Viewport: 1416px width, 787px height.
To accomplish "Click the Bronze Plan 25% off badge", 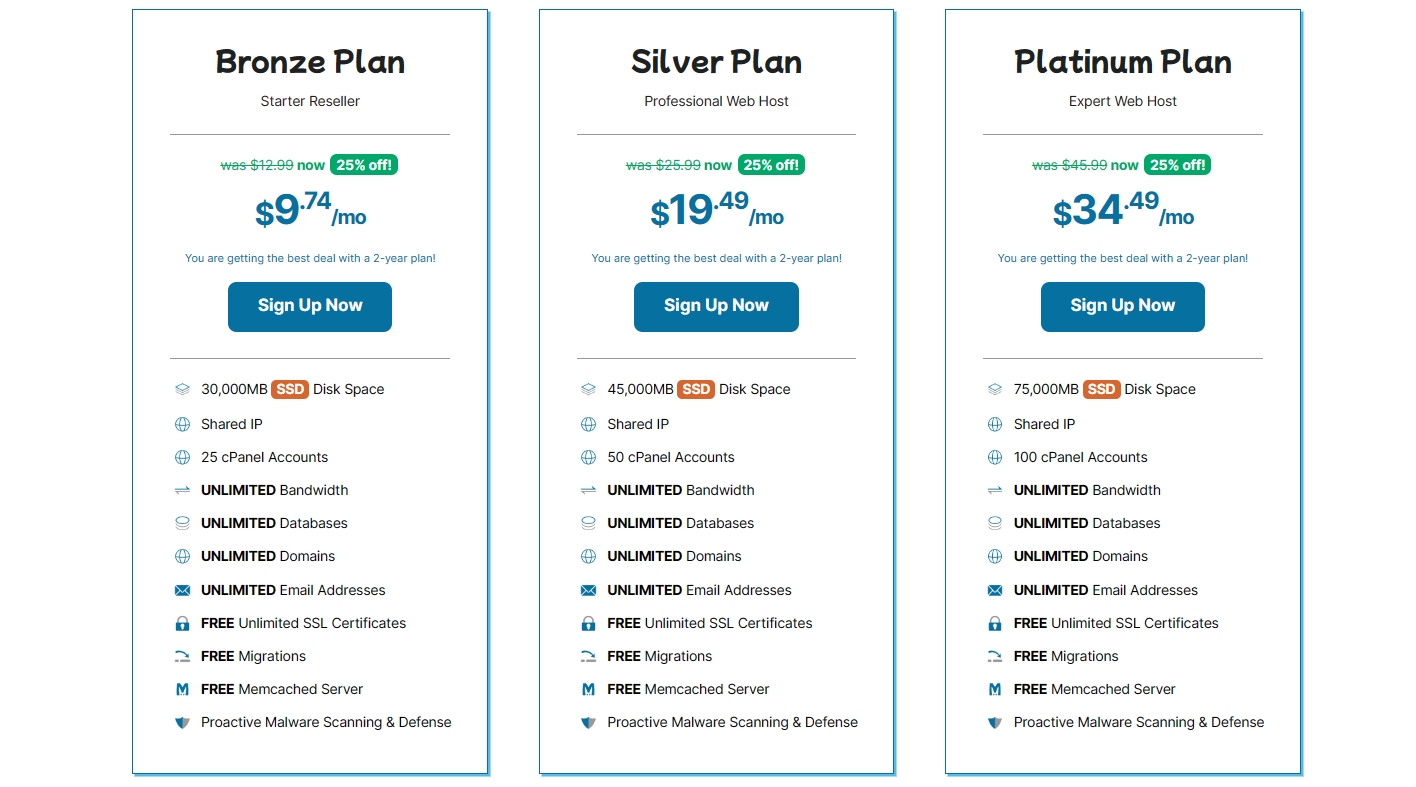I will click(x=364, y=165).
